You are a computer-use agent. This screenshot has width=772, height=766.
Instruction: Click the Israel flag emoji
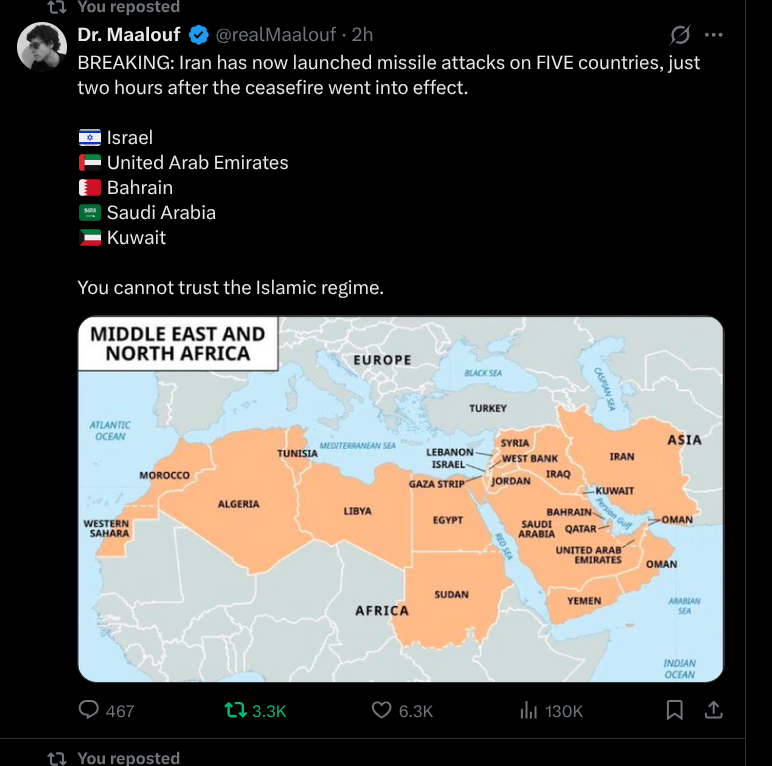click(x=90, y=138)
